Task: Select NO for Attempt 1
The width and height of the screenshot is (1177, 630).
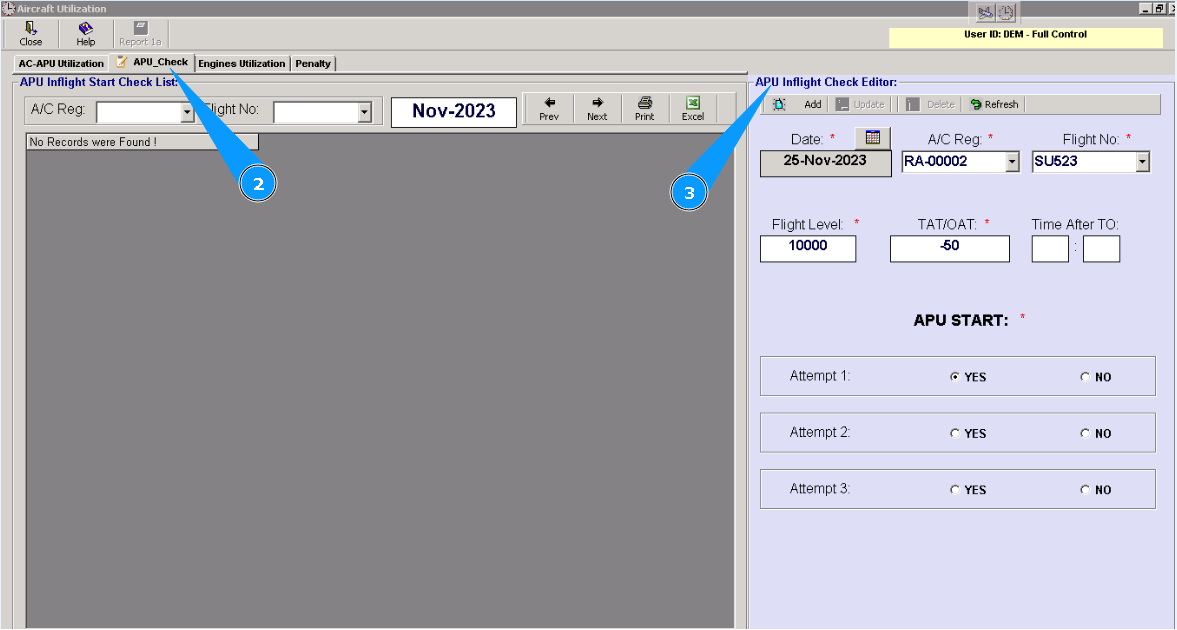Action: tap(1085, 377)
